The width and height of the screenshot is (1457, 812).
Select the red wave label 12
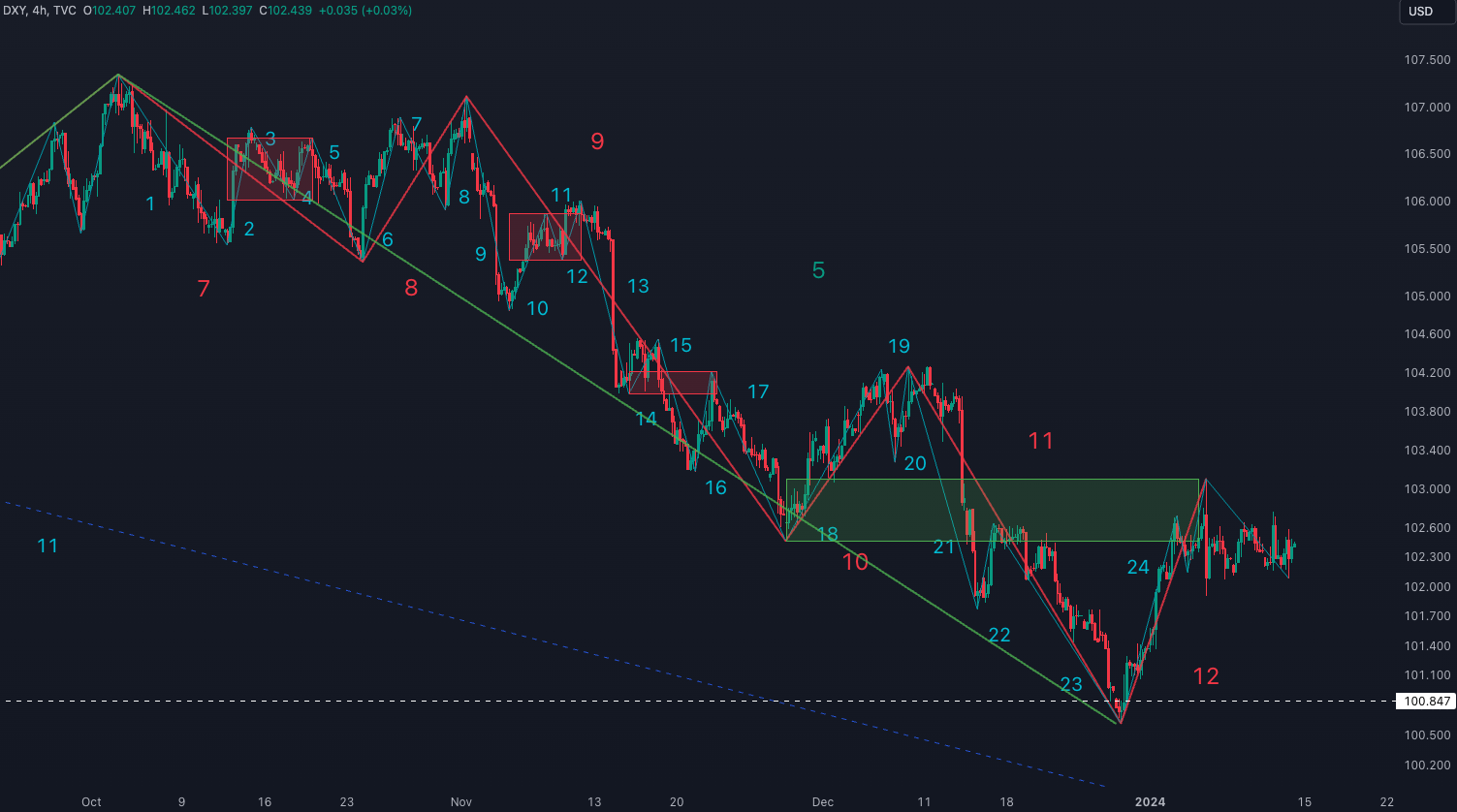click(1206, 676)
